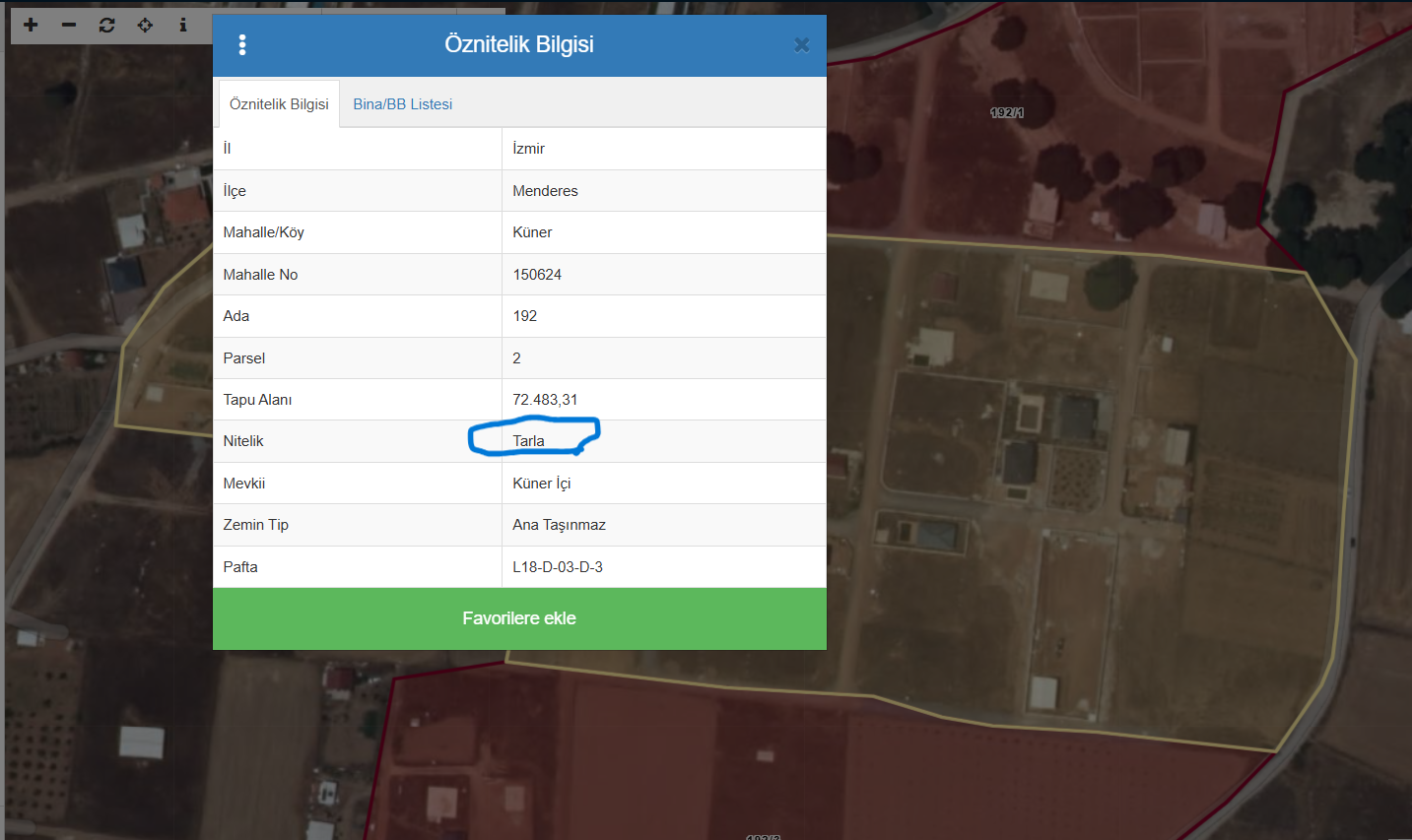Click the Zemin Tip row label
Viewport: 1412px width, 840px height.
255,525
